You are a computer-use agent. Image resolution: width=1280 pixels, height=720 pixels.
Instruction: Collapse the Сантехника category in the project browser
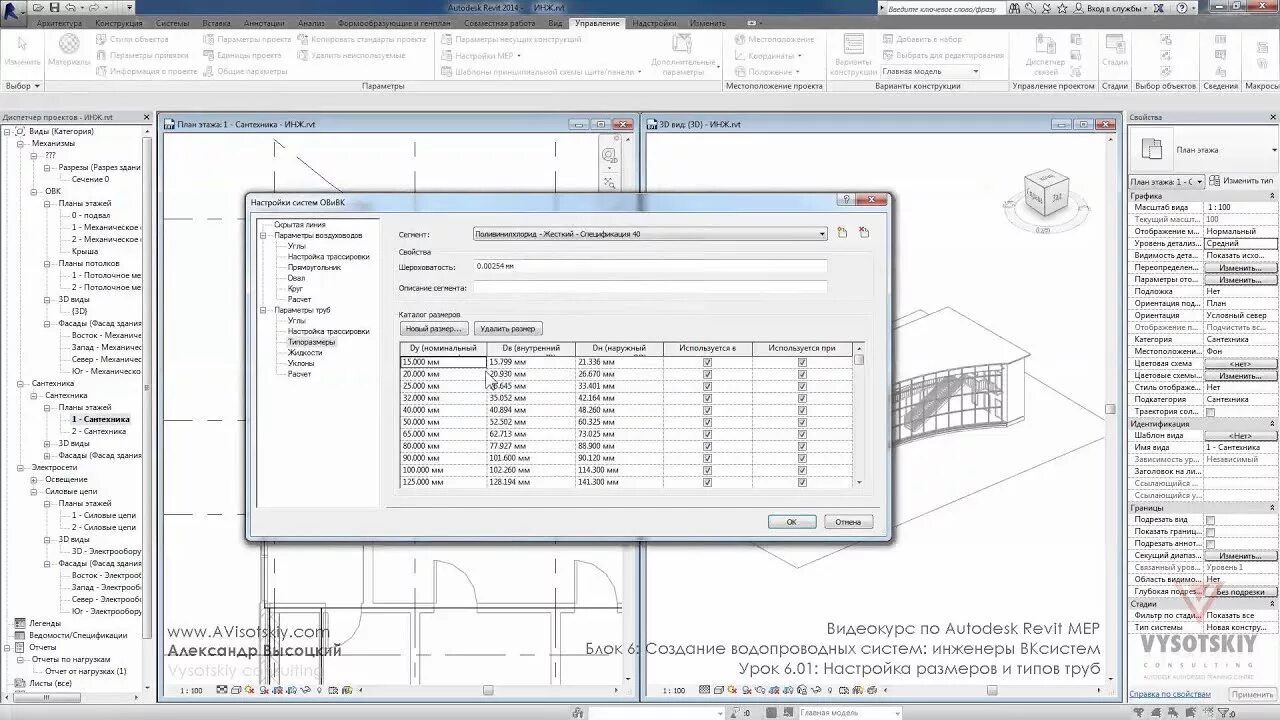pyautogui.click(x=22, y=383)
